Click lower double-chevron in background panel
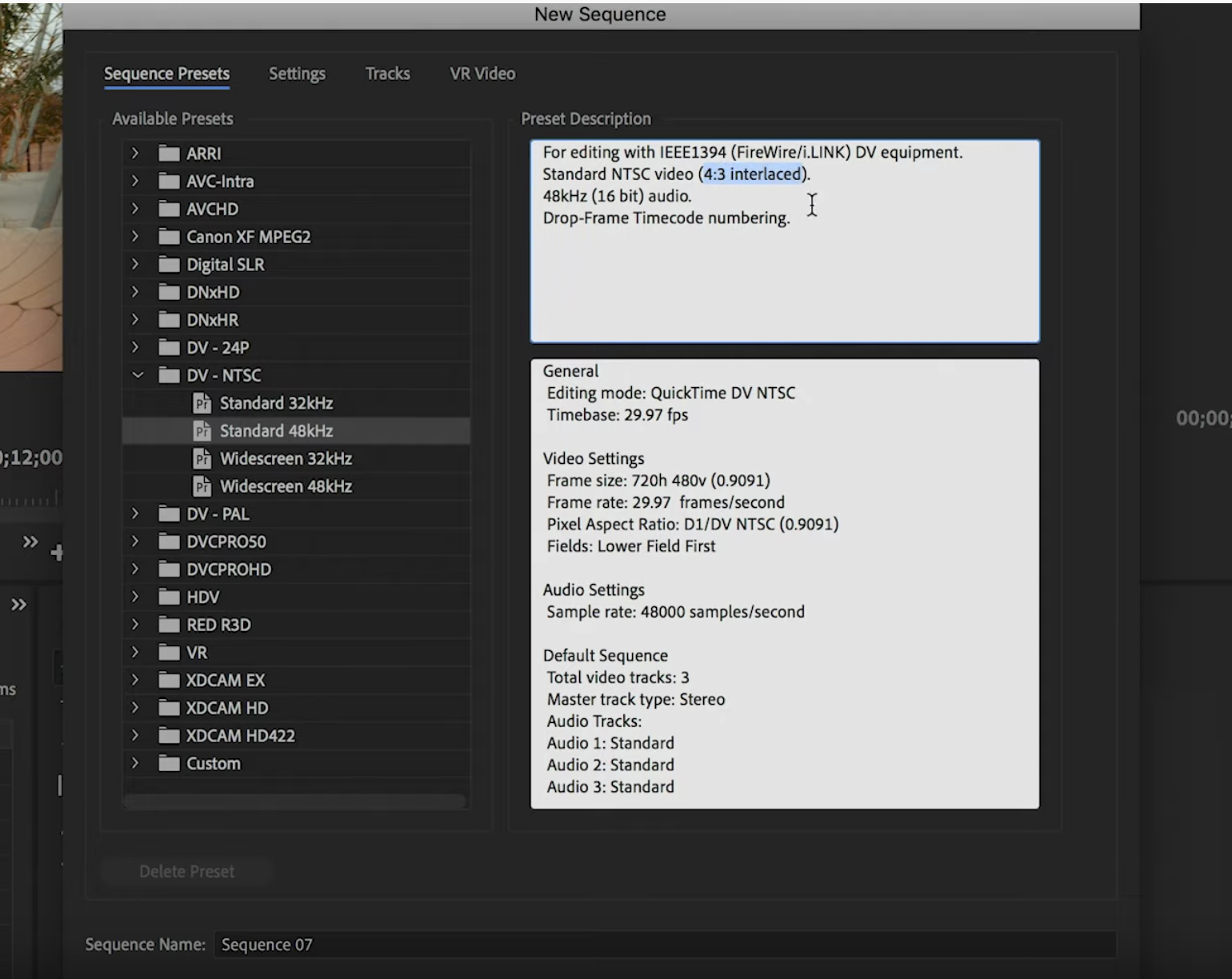1232x979 pixels. tap(18, 605)
